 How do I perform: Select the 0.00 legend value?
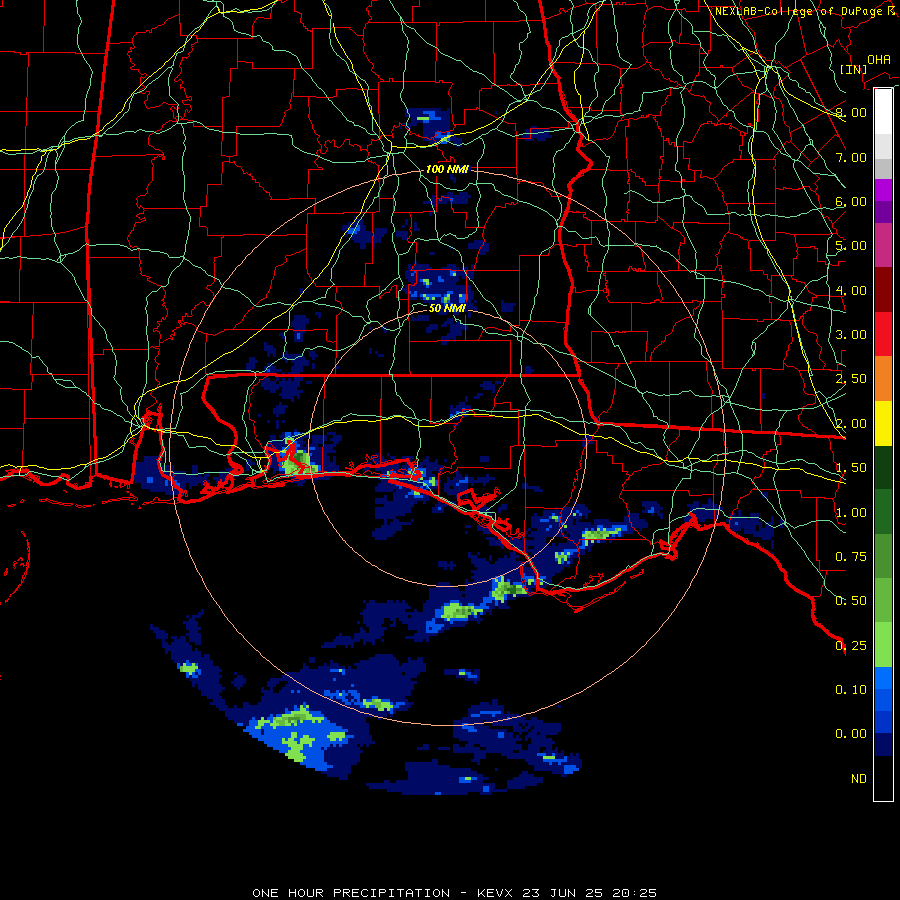851,734
